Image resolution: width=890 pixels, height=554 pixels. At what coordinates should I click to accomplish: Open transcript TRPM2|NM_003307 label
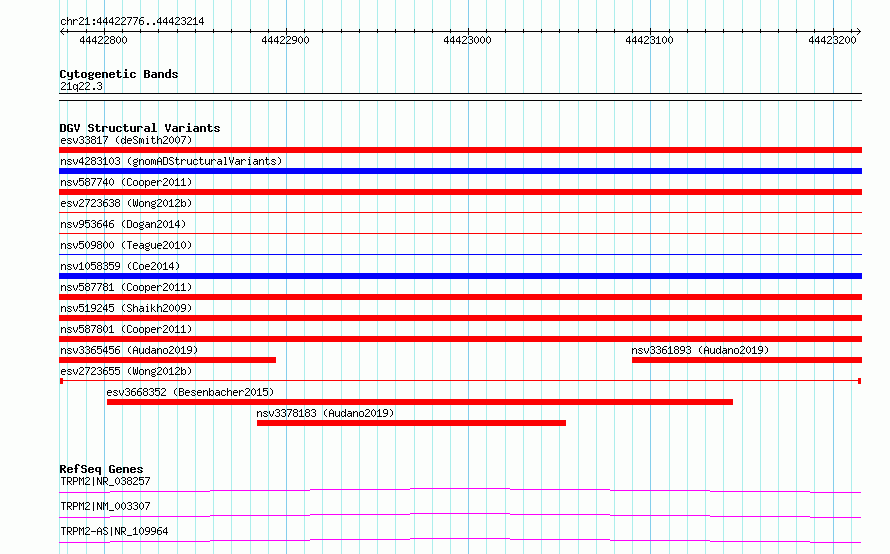[105, 506]
